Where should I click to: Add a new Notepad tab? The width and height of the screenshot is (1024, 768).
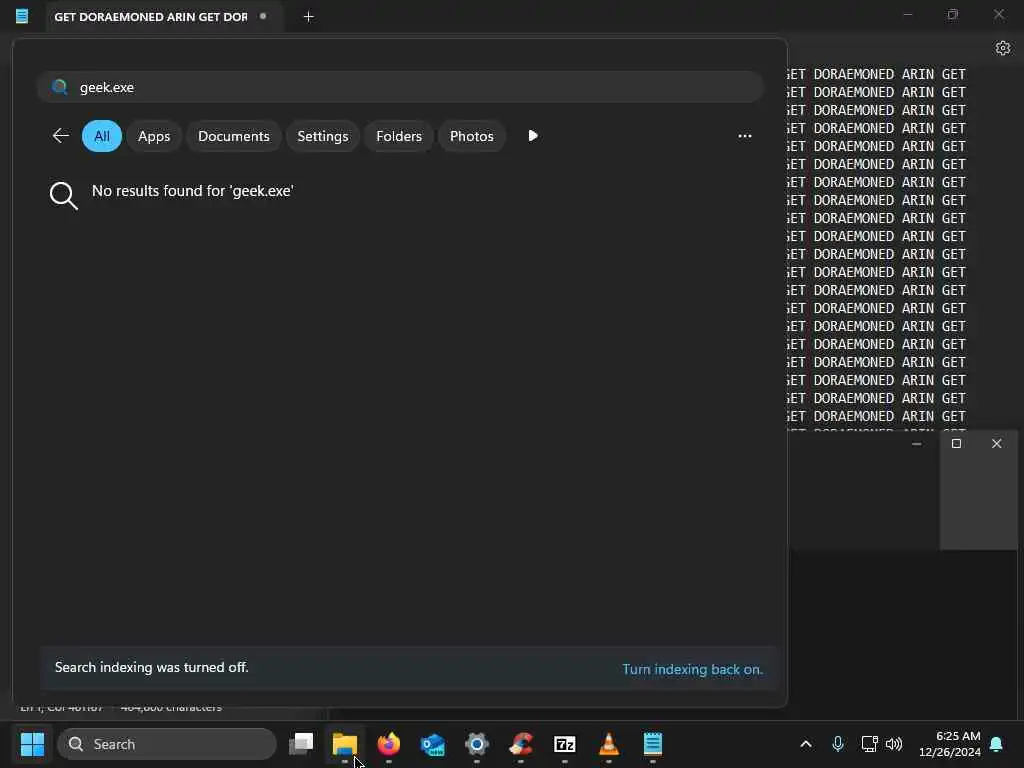pos(309,17)
